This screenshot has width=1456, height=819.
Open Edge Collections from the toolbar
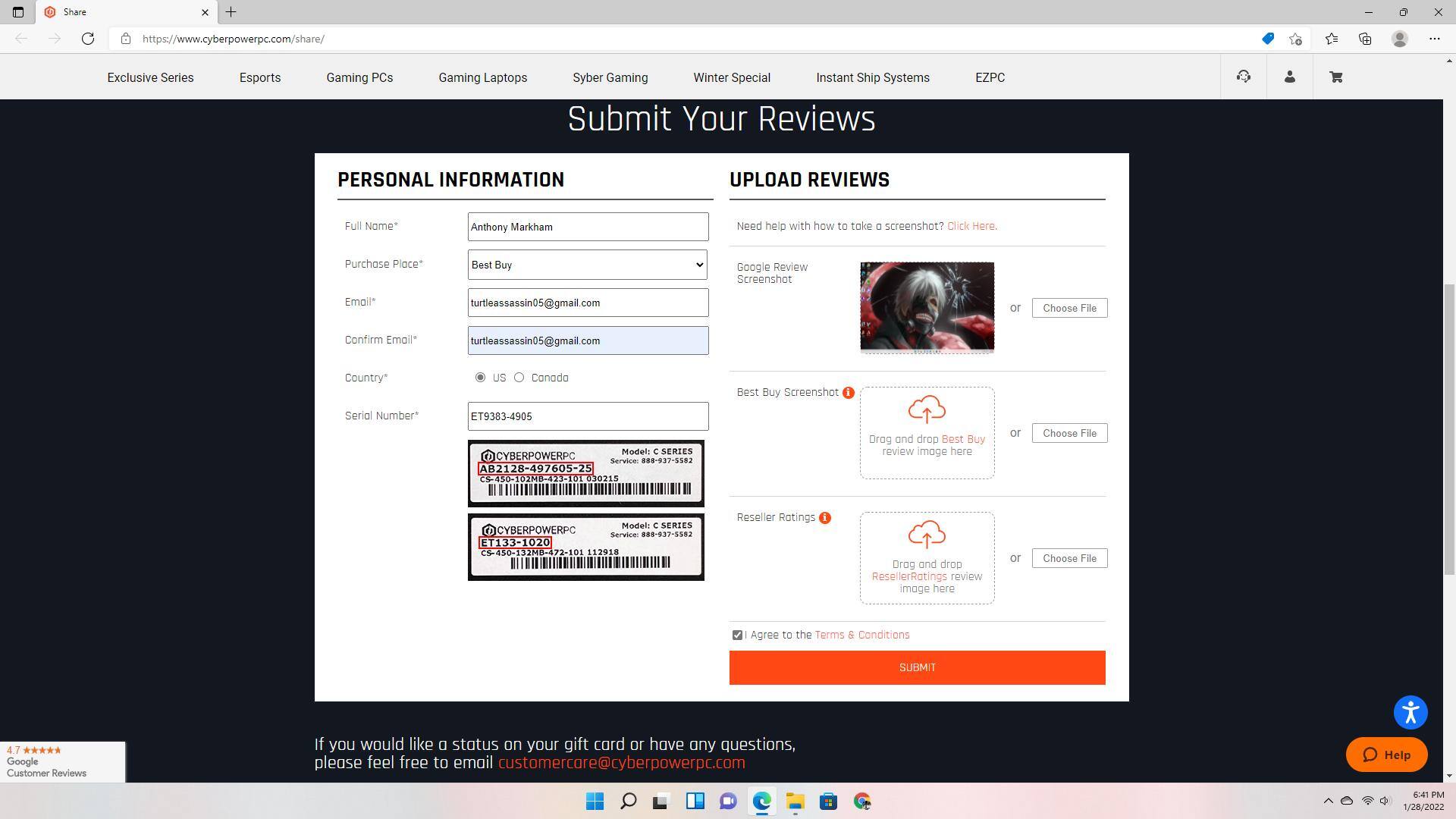pyautogui.click(x=1366, y=39)
